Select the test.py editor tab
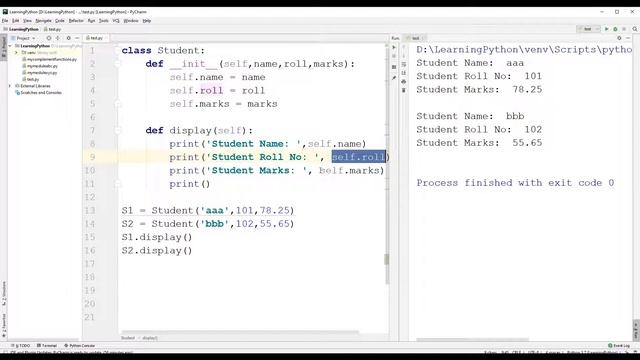 (96, 38)
